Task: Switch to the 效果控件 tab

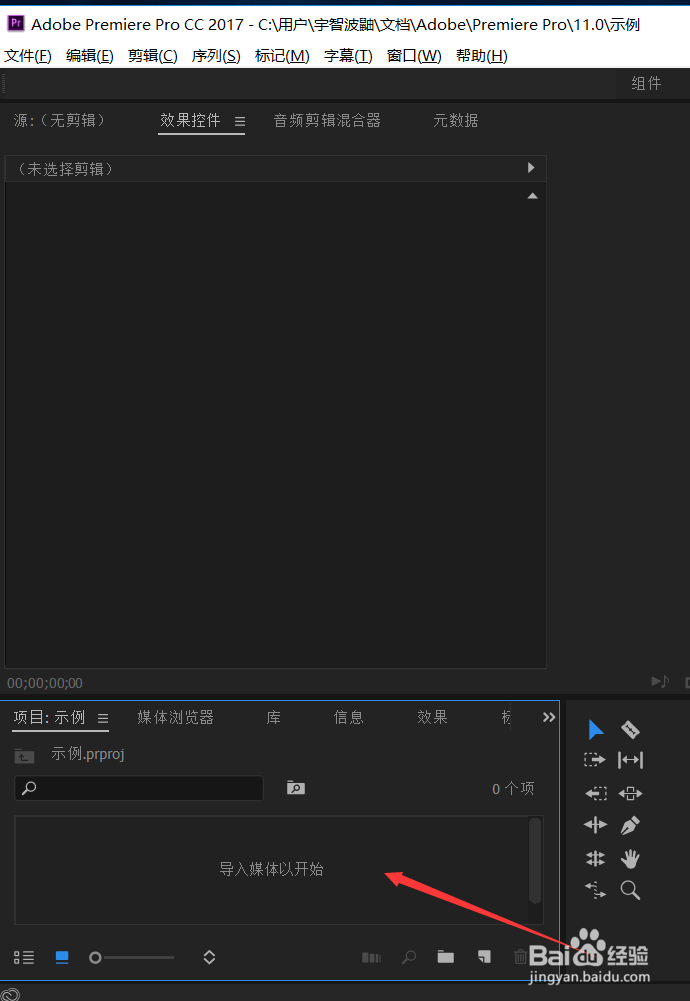Action: click(x=190, y=120)
